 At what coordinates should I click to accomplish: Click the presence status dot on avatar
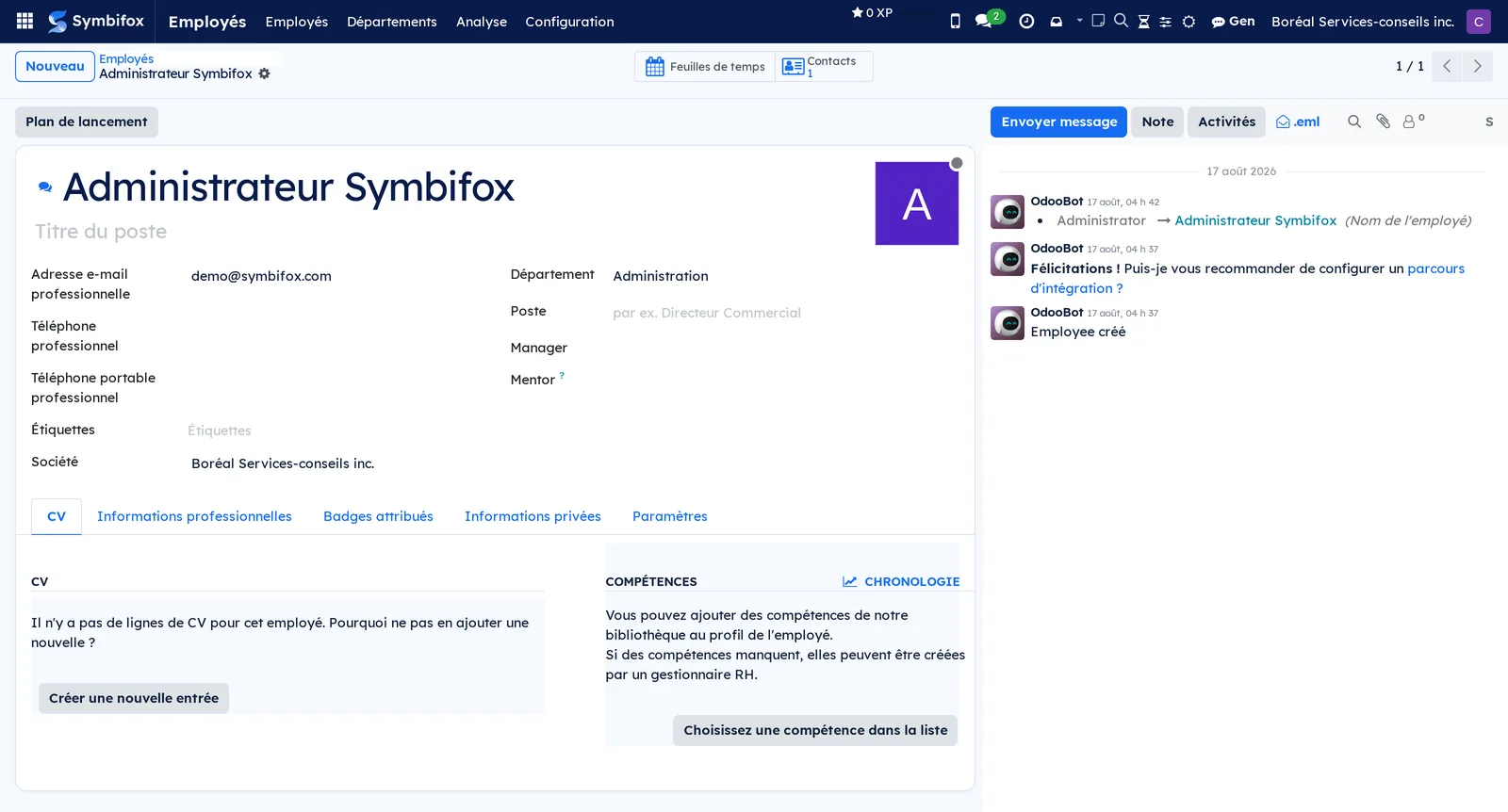coord(957,163)
